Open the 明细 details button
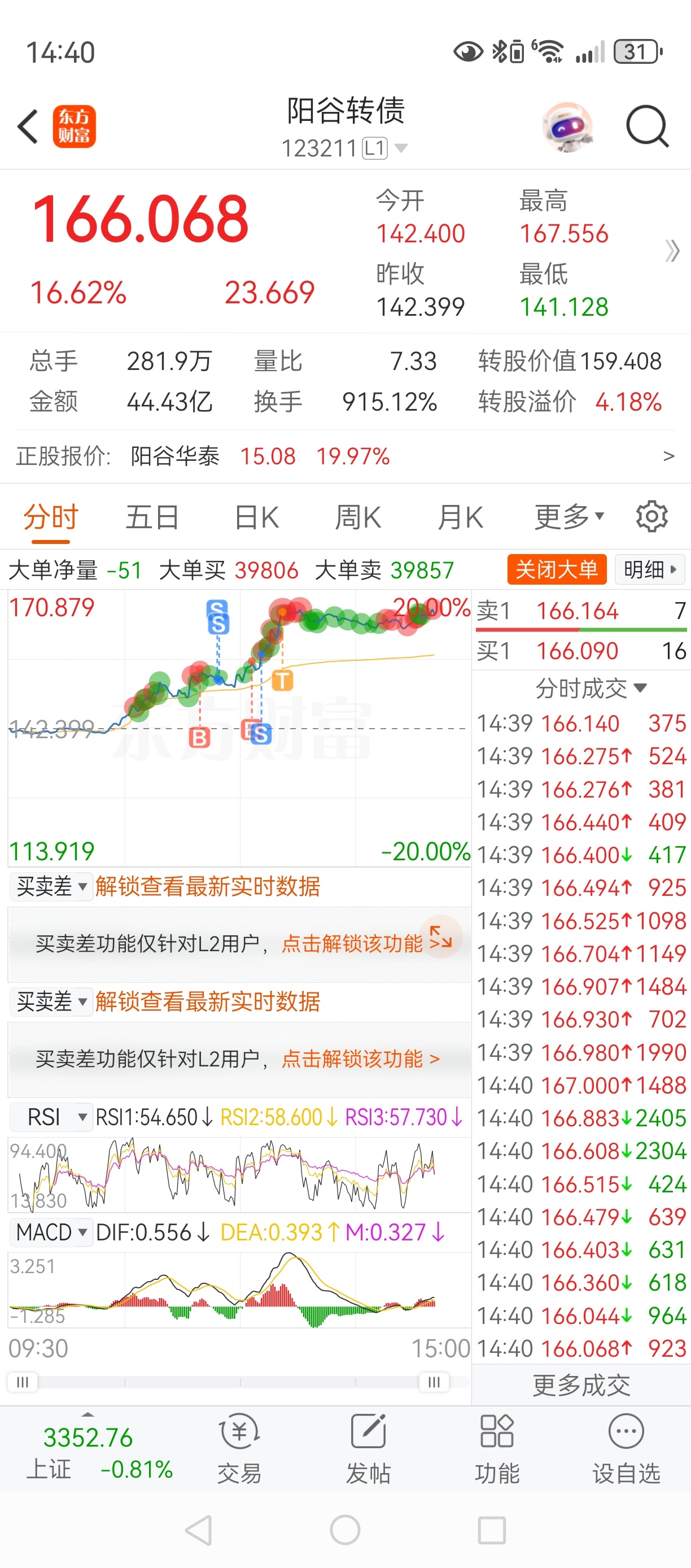The image size is (691, 1568). point(650,570)
